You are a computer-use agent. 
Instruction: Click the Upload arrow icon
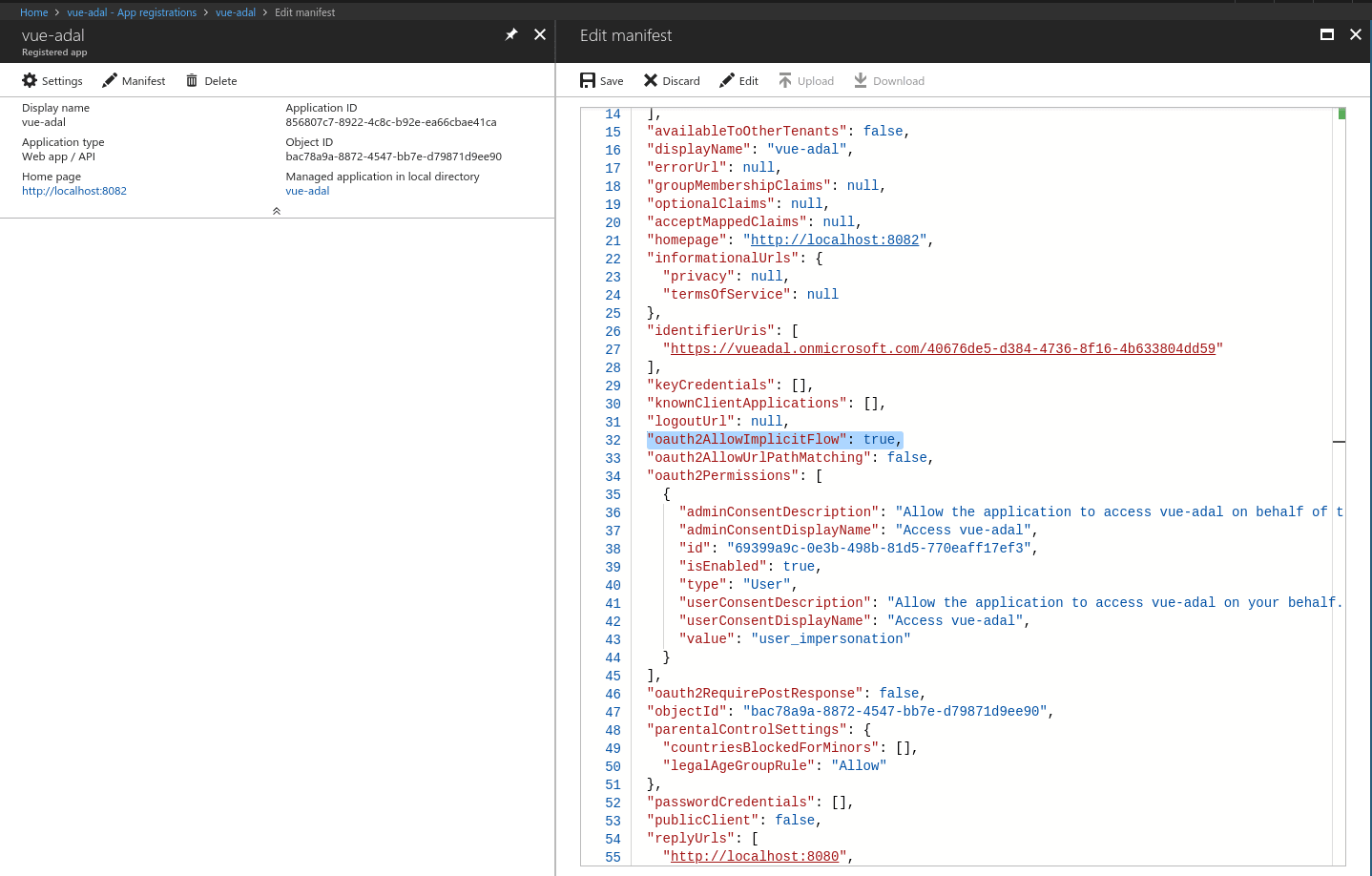[785, 81]
